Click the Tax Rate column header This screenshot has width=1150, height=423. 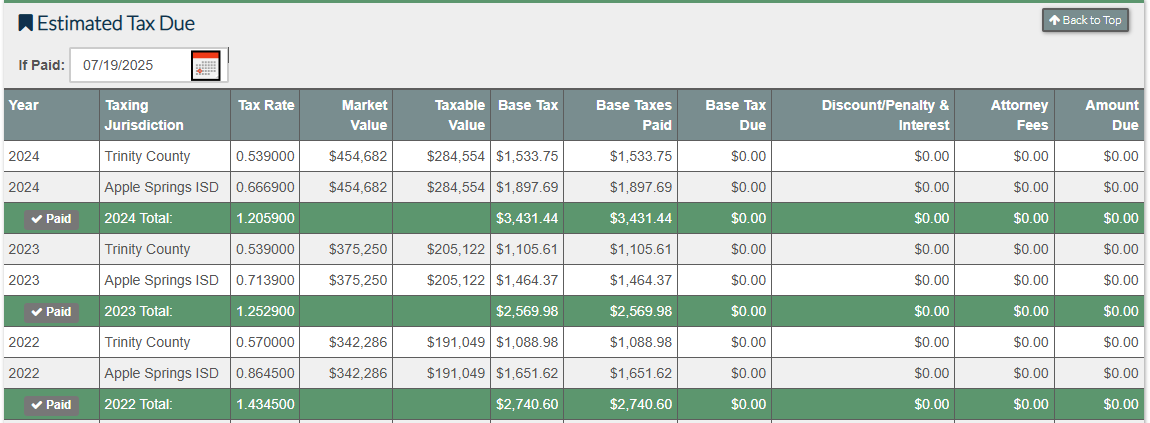[266, 105]
